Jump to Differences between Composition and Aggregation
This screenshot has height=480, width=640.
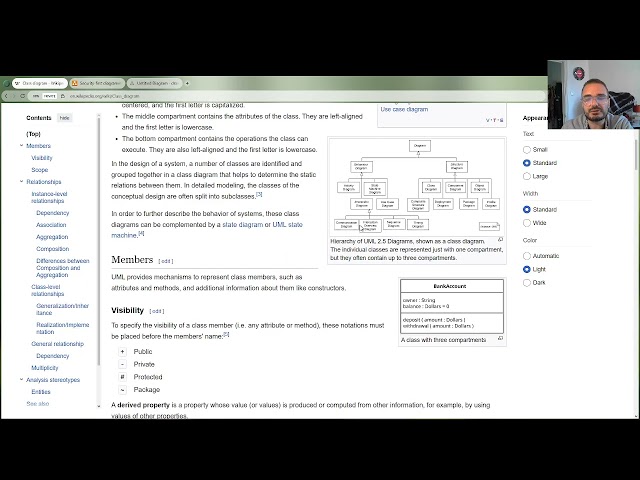62,268
